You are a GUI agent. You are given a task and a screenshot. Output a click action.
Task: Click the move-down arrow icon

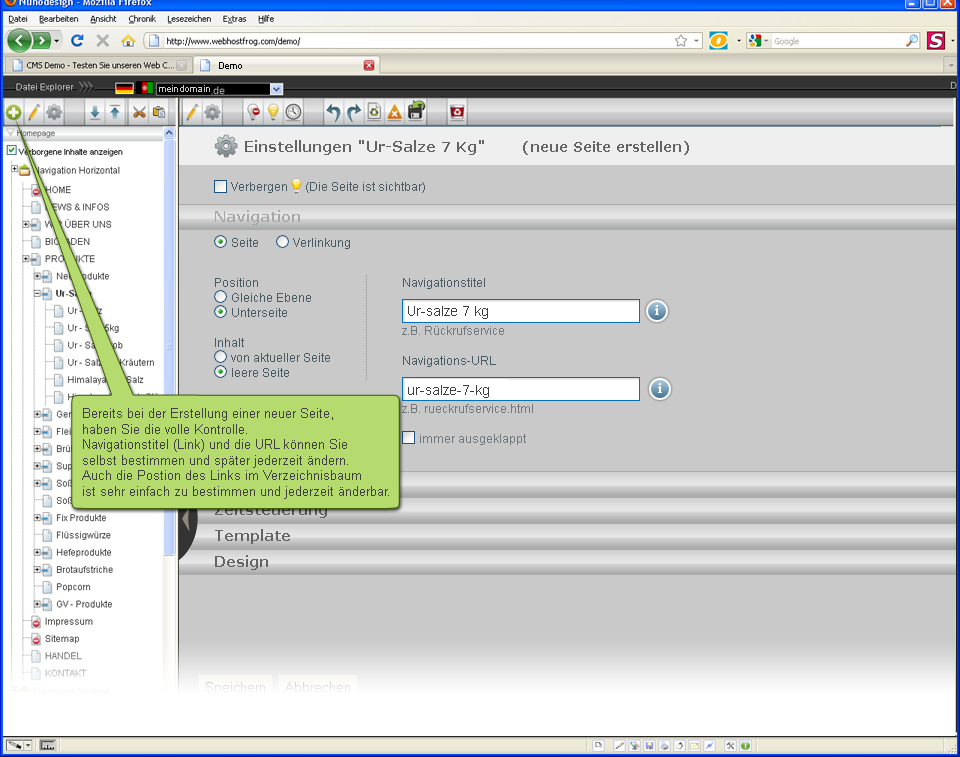pos(94,112)
